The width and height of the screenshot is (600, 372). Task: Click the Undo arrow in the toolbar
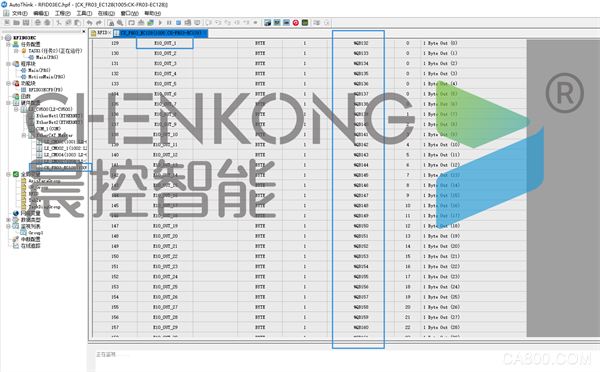90,23
